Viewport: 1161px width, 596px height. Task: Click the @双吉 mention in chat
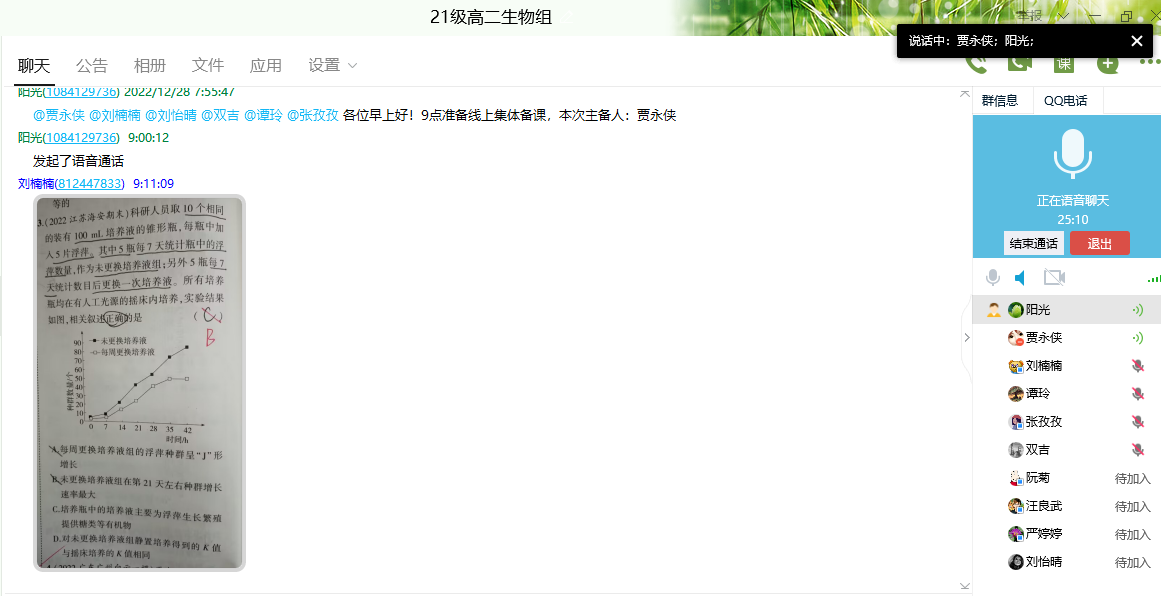tap(221, 115)
